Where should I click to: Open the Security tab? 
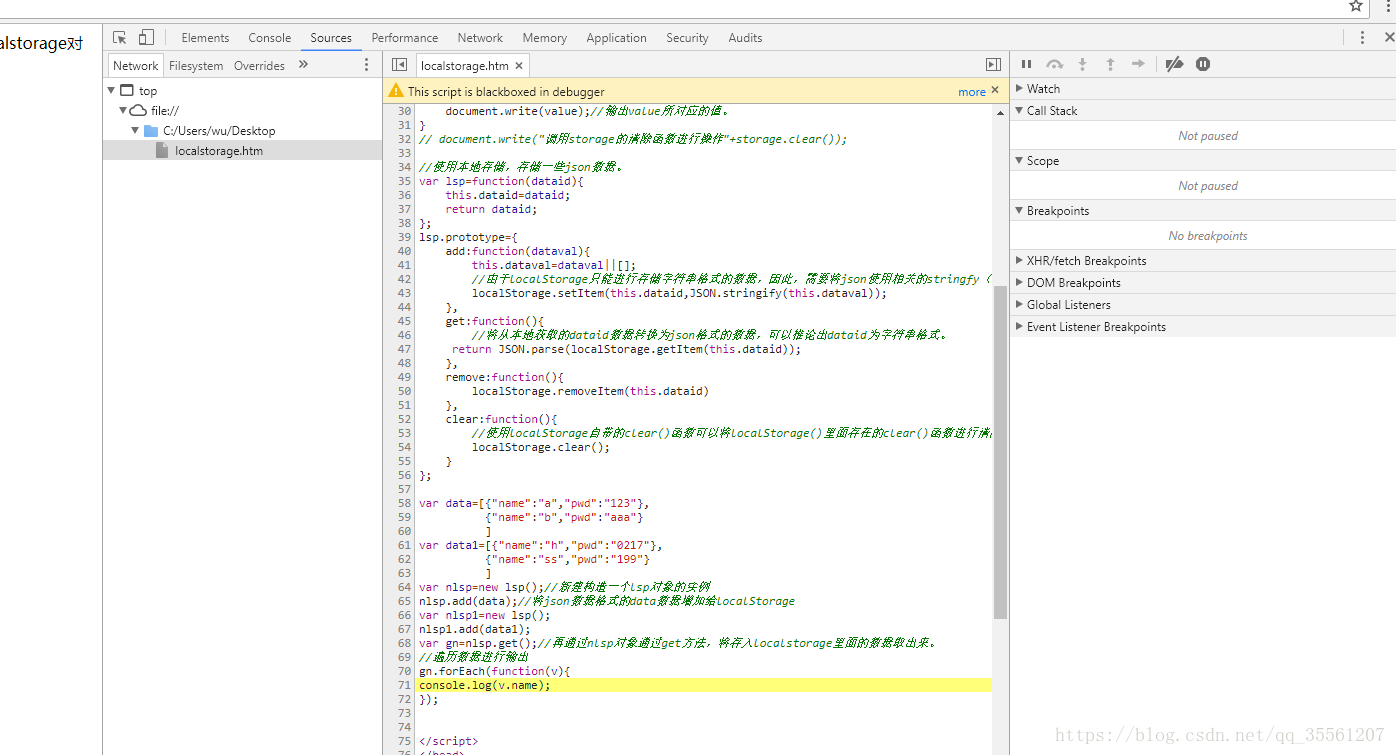point(687,38)
